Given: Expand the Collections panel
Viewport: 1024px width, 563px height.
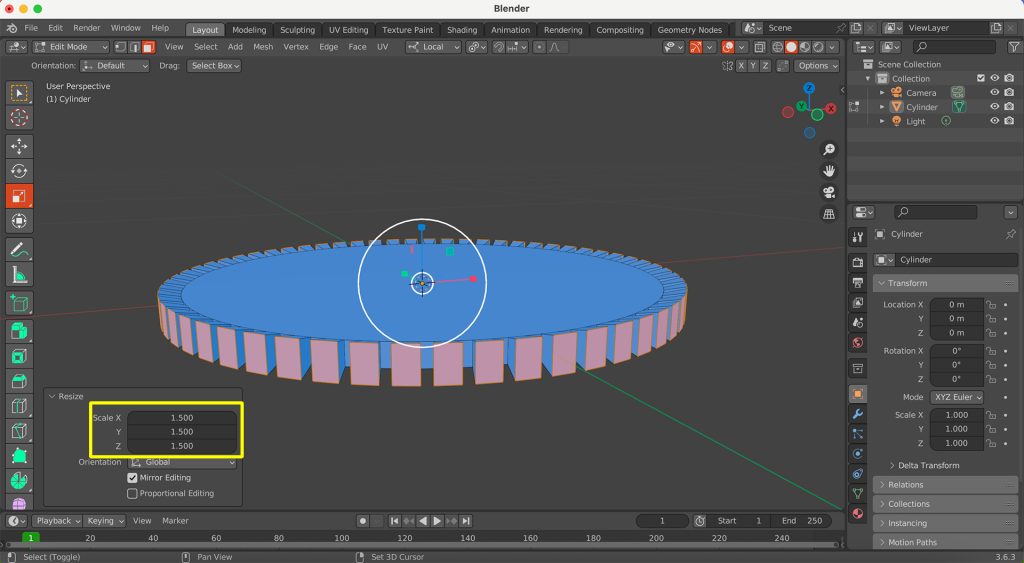Looking at the screenshot, I should (945, 504).
